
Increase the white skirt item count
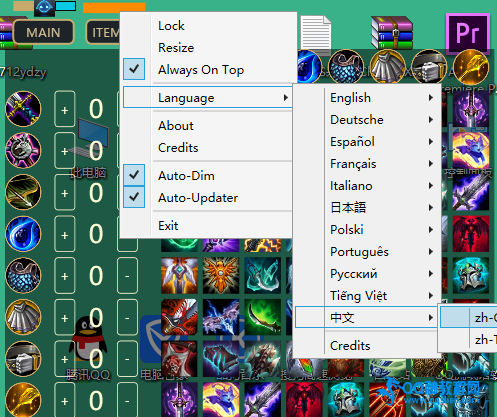(x=64, y=317)
